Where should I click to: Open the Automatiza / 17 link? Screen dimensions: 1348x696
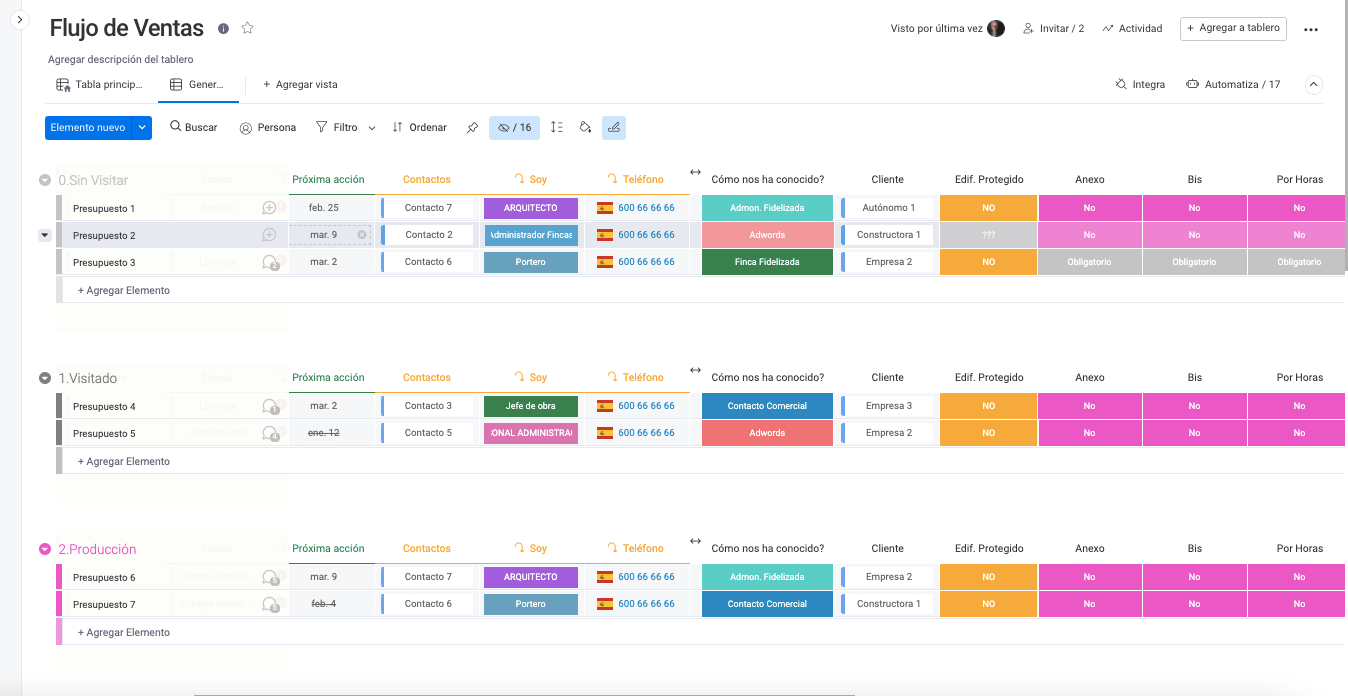[x=1233, y=85]
